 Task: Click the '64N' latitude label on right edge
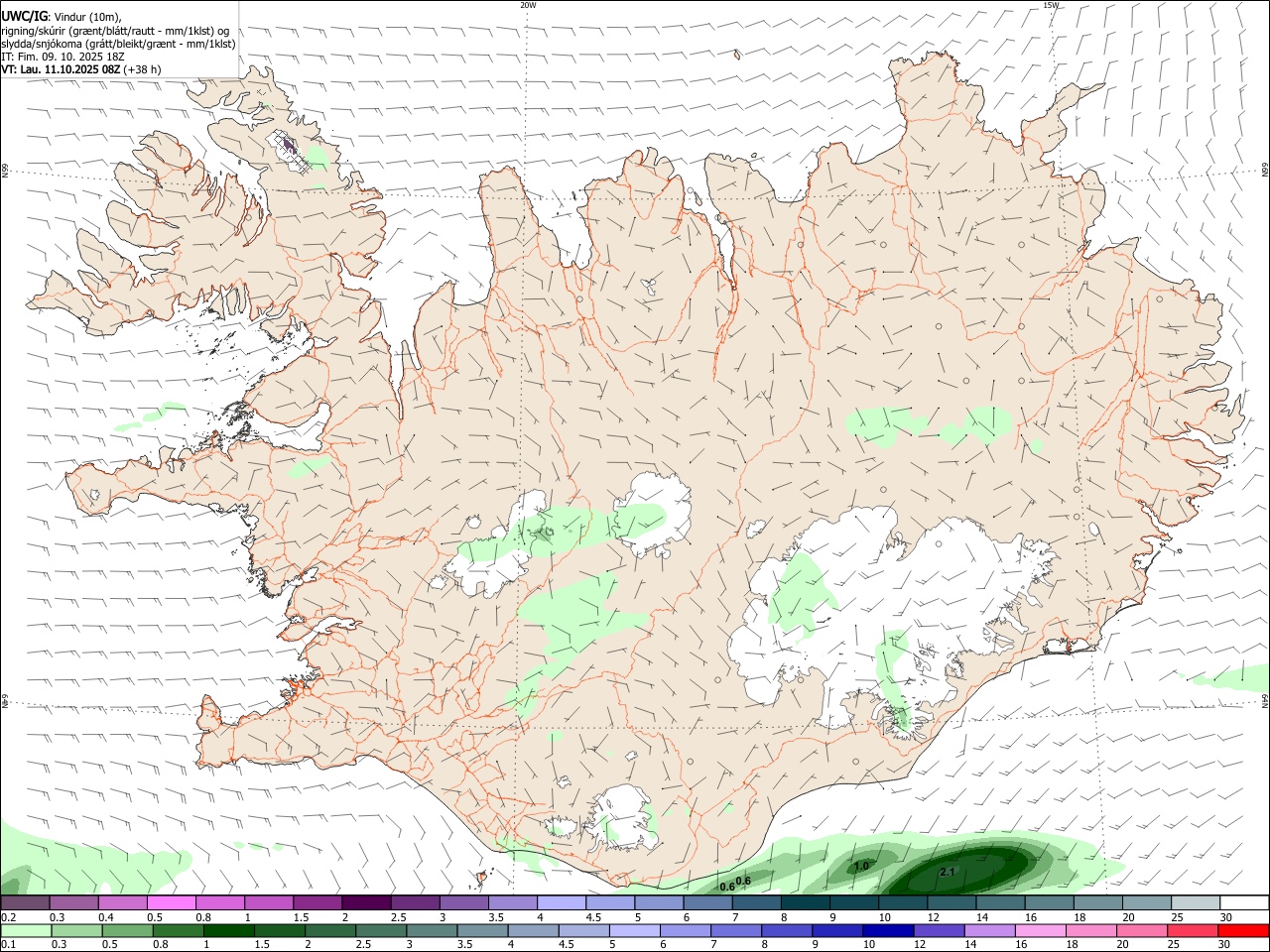[1265, 700]
